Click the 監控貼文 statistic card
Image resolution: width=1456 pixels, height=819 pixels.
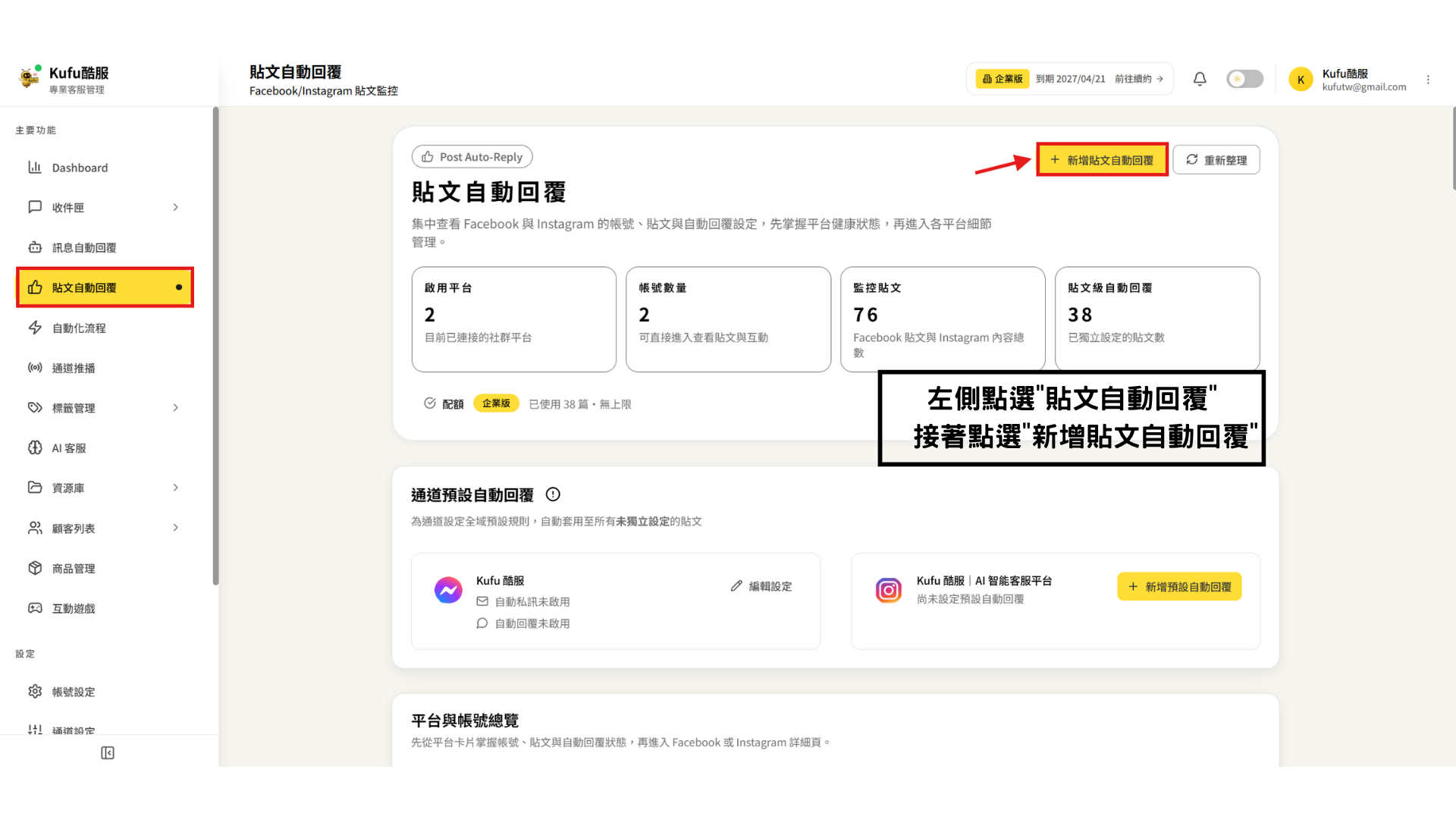click(x=943, y=319)
